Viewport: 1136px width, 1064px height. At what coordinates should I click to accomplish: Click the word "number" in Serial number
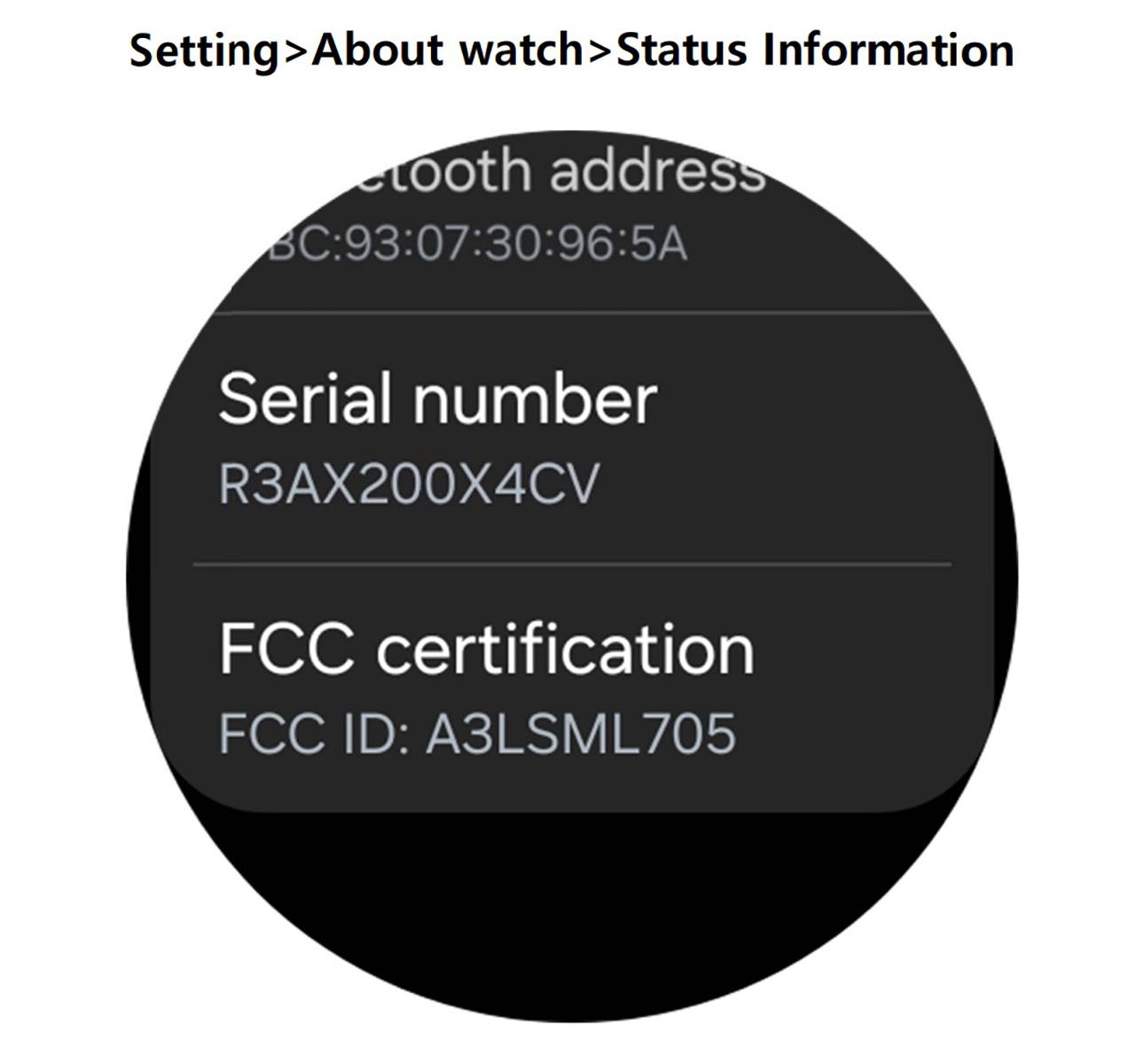535,399
